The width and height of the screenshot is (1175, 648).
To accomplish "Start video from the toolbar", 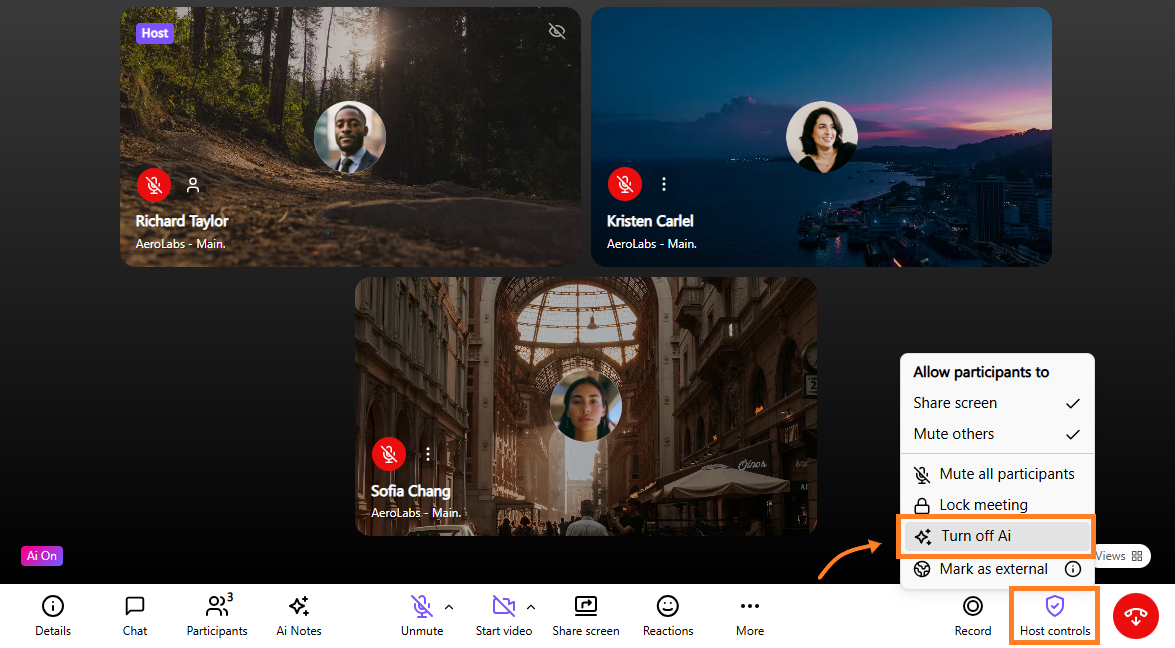I will 504,615.
